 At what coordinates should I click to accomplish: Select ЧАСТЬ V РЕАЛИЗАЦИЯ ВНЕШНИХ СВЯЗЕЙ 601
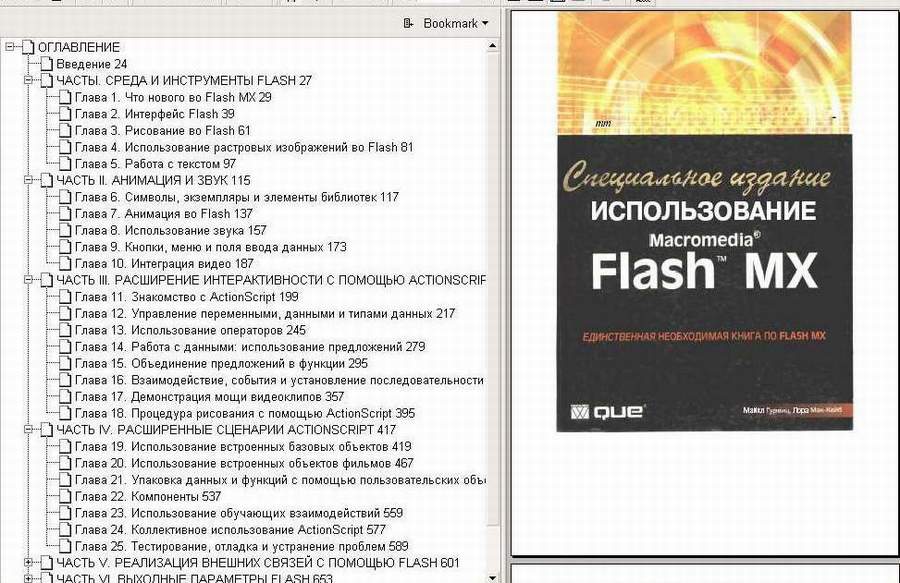tap(258, 563)
